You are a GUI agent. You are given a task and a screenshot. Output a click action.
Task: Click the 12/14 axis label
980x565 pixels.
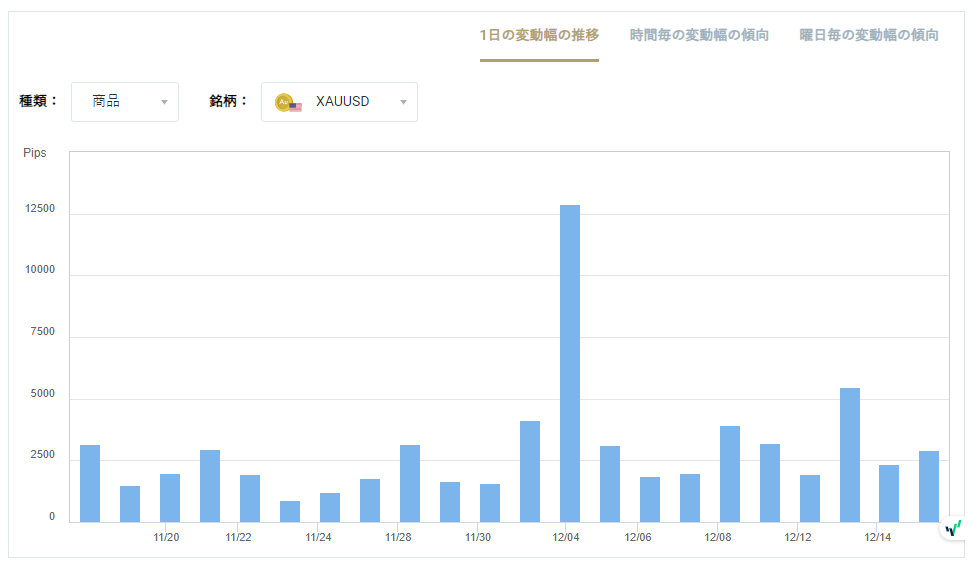point(878,538)
